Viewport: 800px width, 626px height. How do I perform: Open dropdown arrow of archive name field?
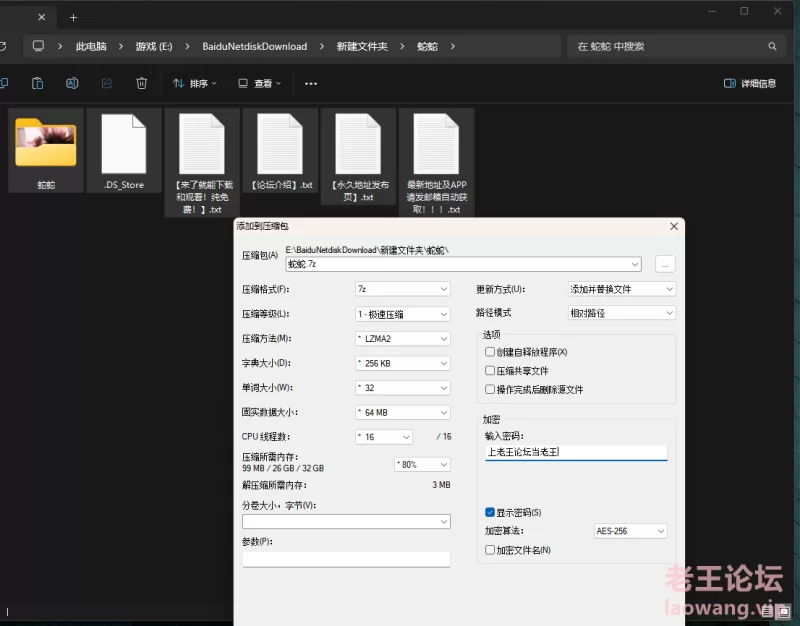coord(635,264)
